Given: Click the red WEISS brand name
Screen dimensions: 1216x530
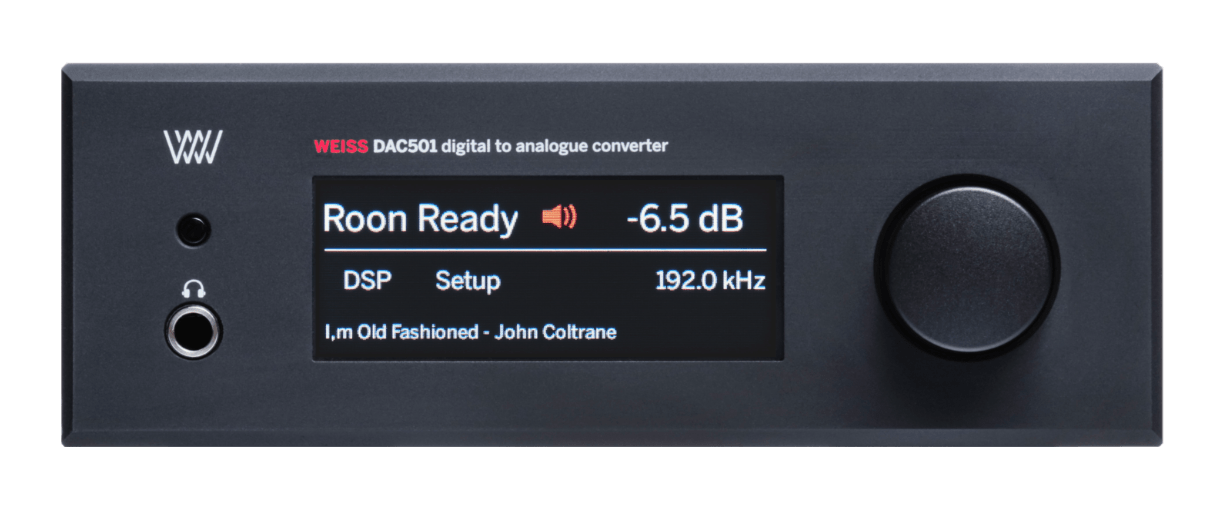Looking at the screenshot, I should (x=341, y=147).
